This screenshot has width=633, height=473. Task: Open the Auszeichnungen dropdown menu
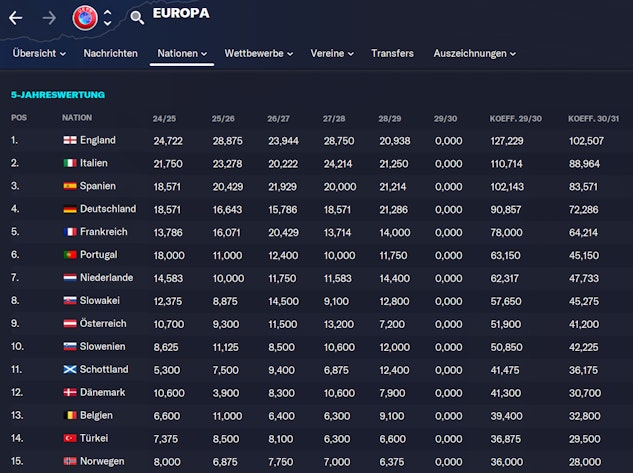tap(475, 53)
